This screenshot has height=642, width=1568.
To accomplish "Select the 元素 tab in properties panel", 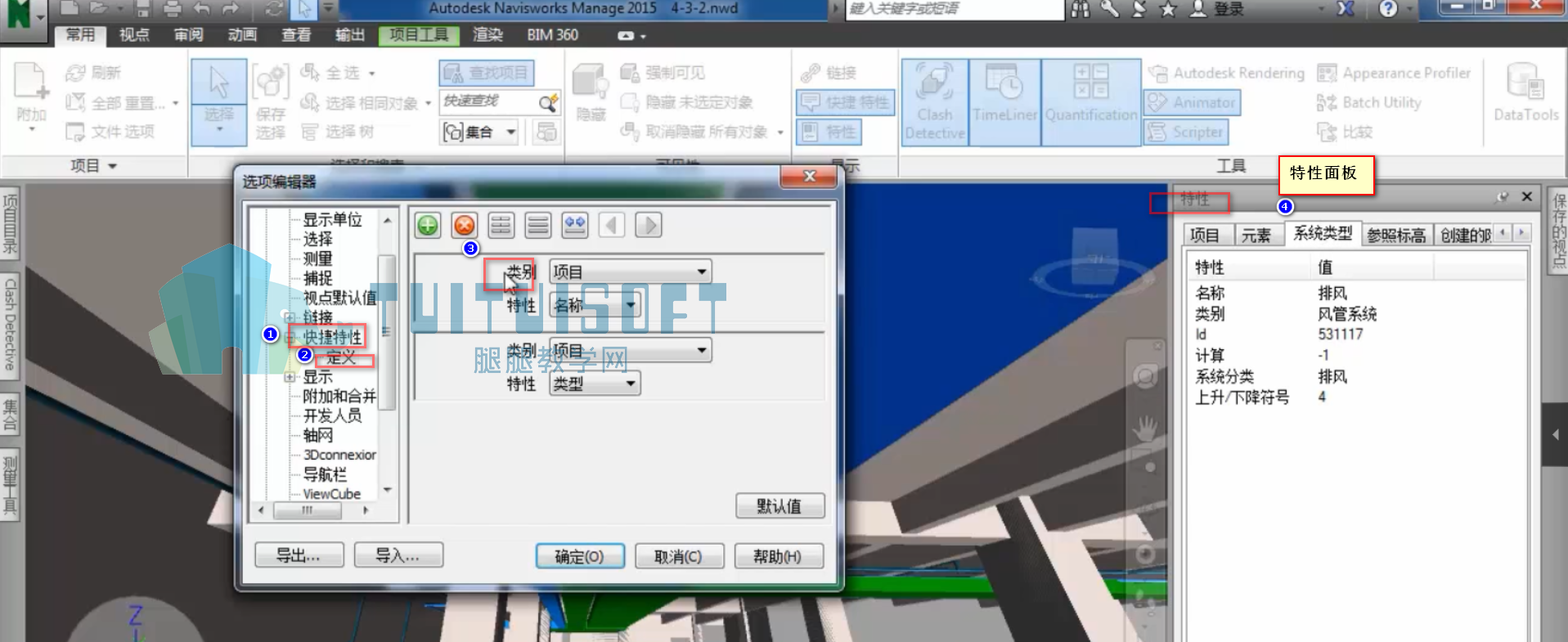I will pos(1256,236).
